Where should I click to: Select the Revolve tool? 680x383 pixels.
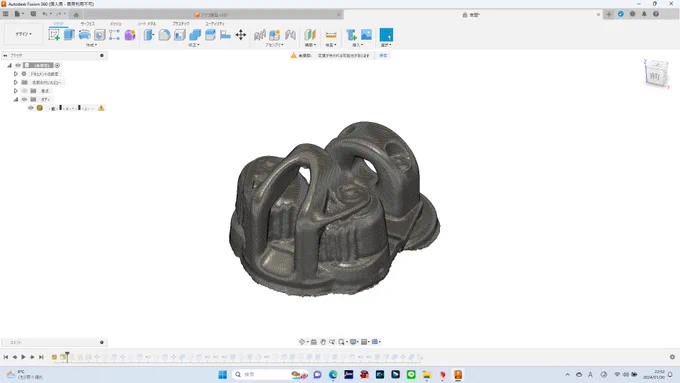(85, 35)
